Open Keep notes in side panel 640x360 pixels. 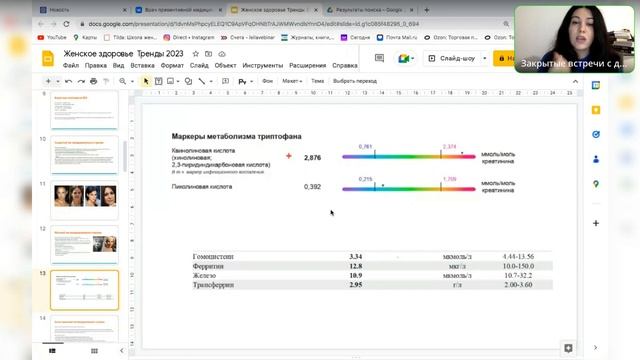[596, 110]
